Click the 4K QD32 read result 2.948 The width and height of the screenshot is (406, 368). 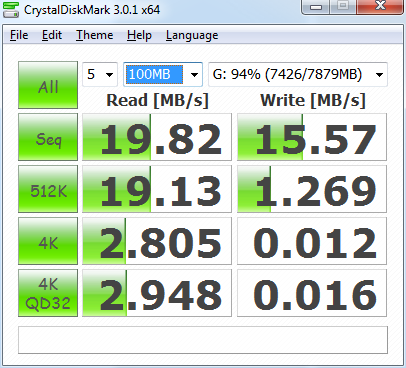click(x=157, y=293)
